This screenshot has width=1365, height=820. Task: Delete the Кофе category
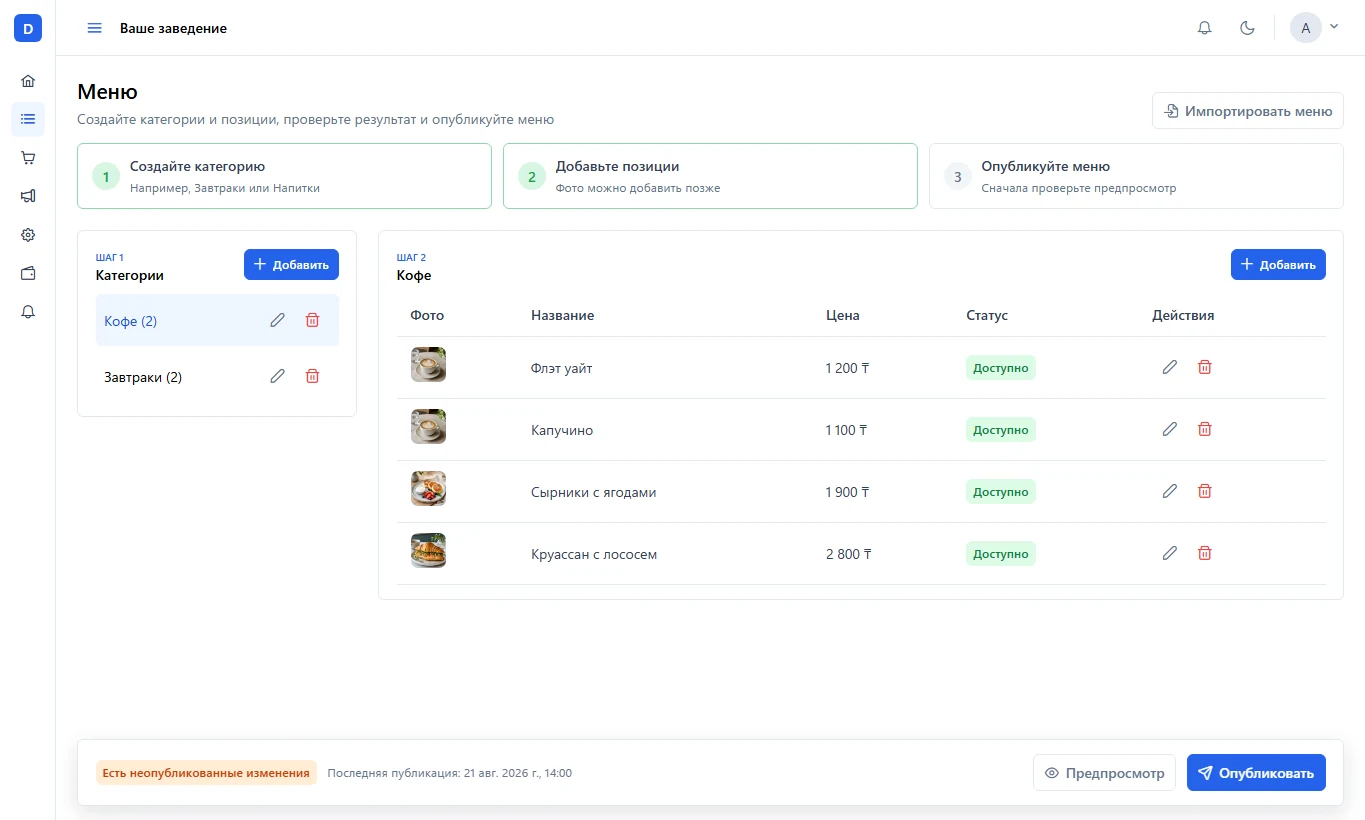(x=312, y=320)
